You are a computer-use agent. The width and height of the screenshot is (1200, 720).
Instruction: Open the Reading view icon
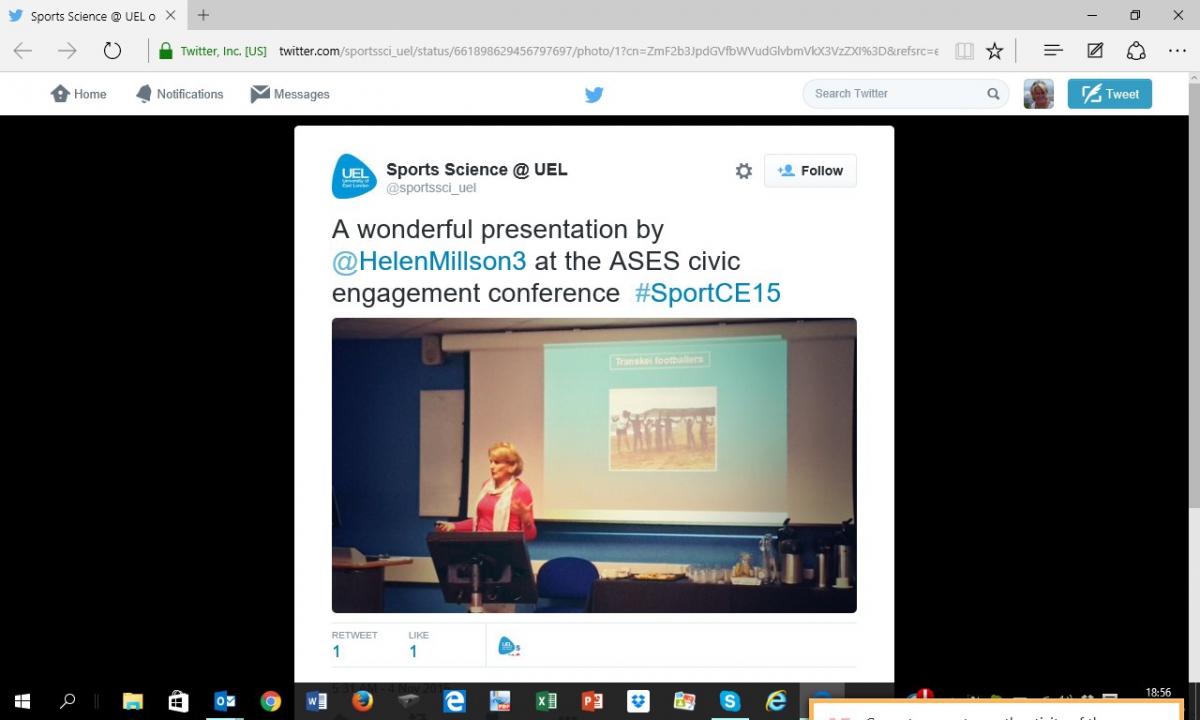tap(964, 51)
